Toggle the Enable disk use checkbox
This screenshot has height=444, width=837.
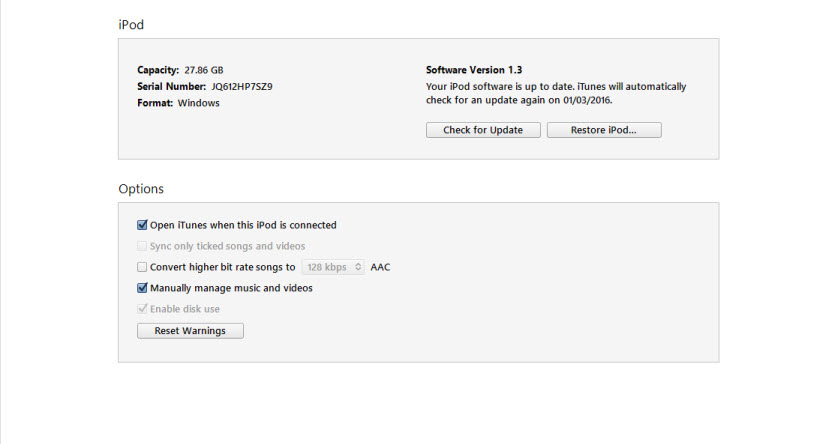pyautogui.click(x=142, y=309)
